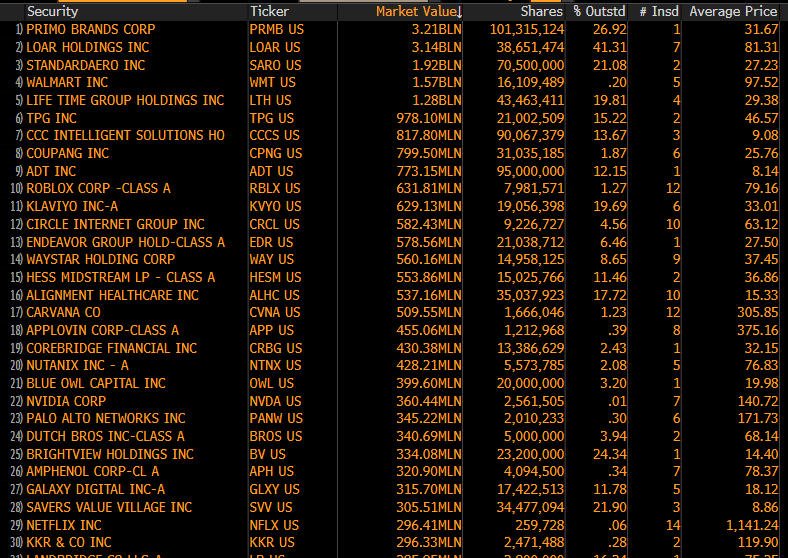Click the % Outstd column header
Image resolution: width=788 pixels, height=558 pixels.
pos(600,11)
